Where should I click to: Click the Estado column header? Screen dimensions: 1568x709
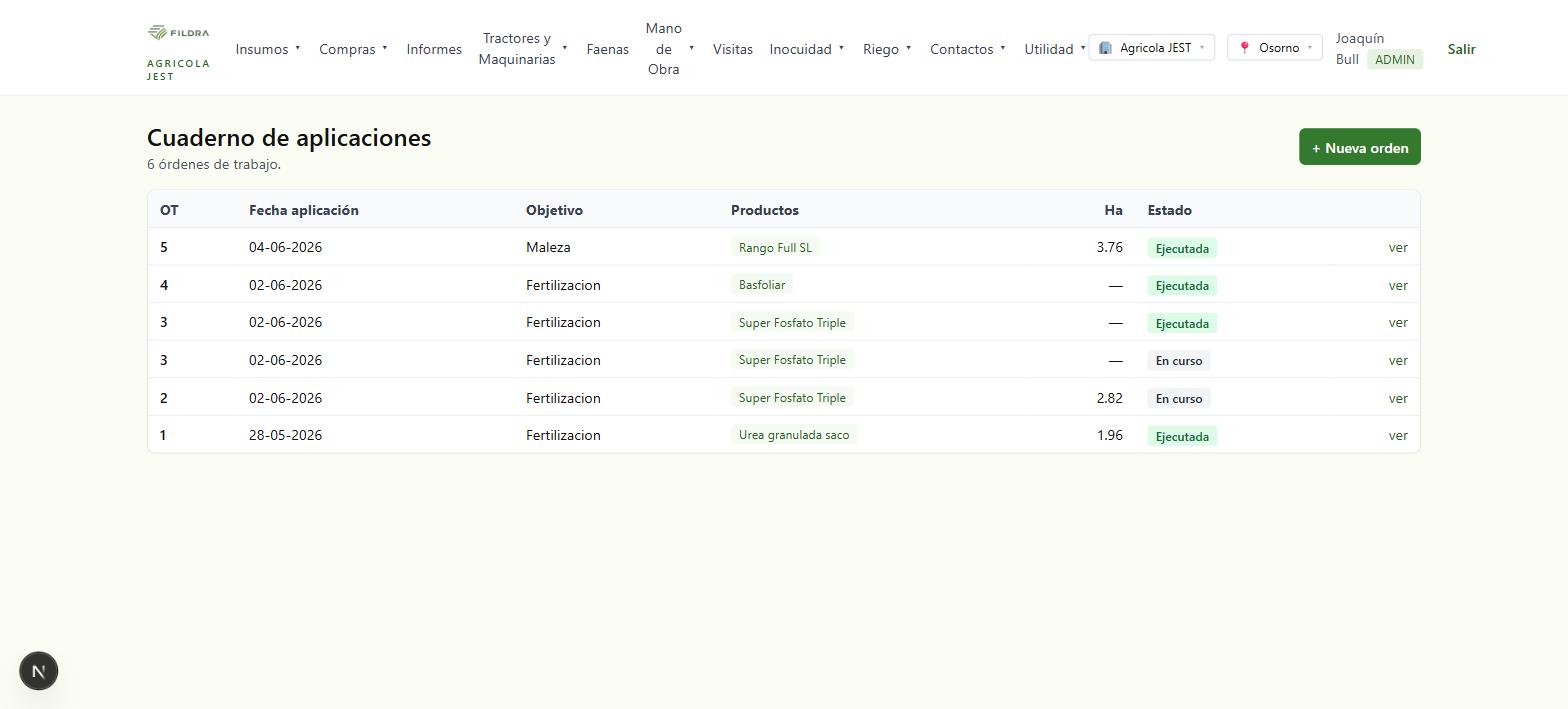click(x=1169, y=210)
